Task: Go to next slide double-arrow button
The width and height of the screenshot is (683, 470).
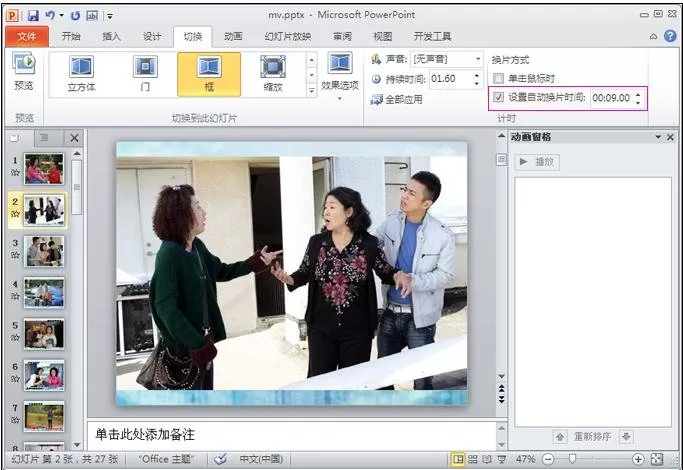Action: coord(502,399)
